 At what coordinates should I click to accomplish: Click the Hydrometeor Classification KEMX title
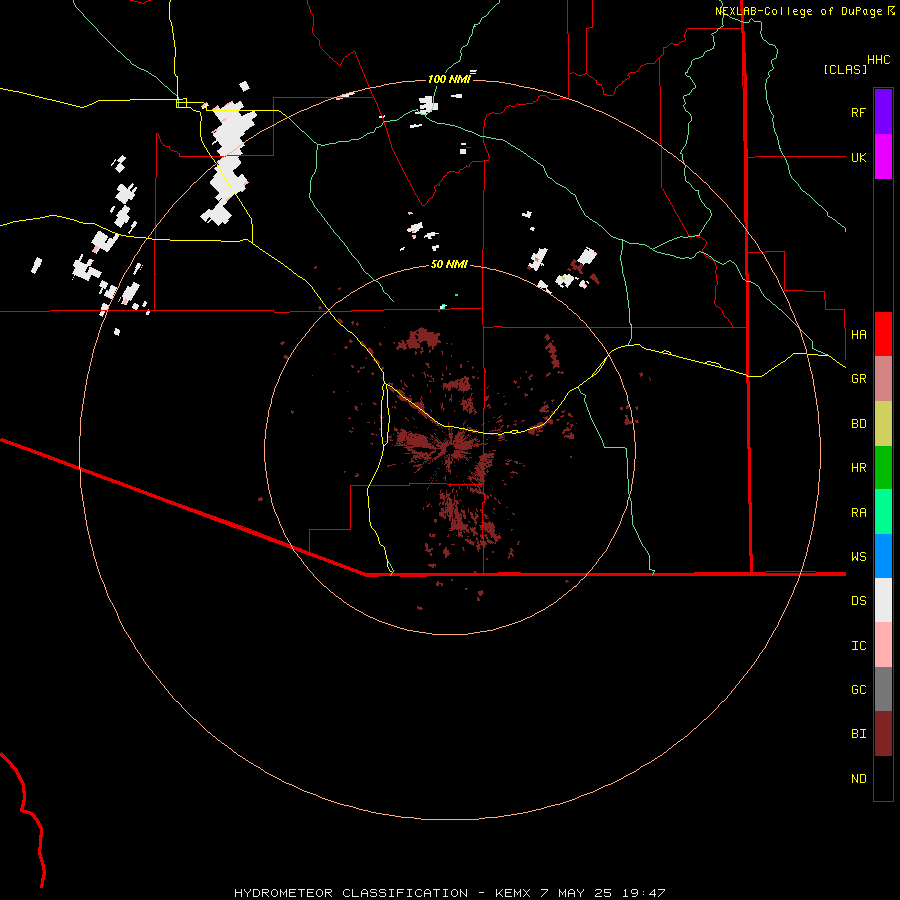pyautogui.click(x=449, y=893)
